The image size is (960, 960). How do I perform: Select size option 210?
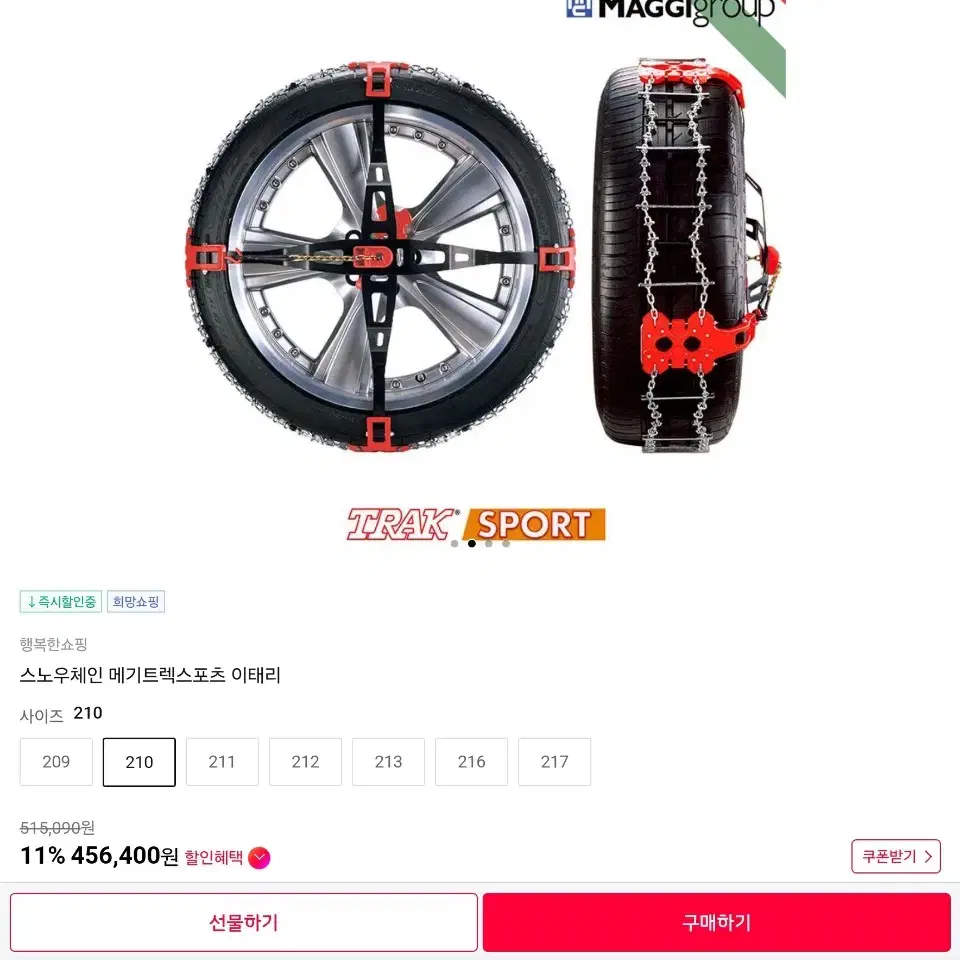click(139, 762)
